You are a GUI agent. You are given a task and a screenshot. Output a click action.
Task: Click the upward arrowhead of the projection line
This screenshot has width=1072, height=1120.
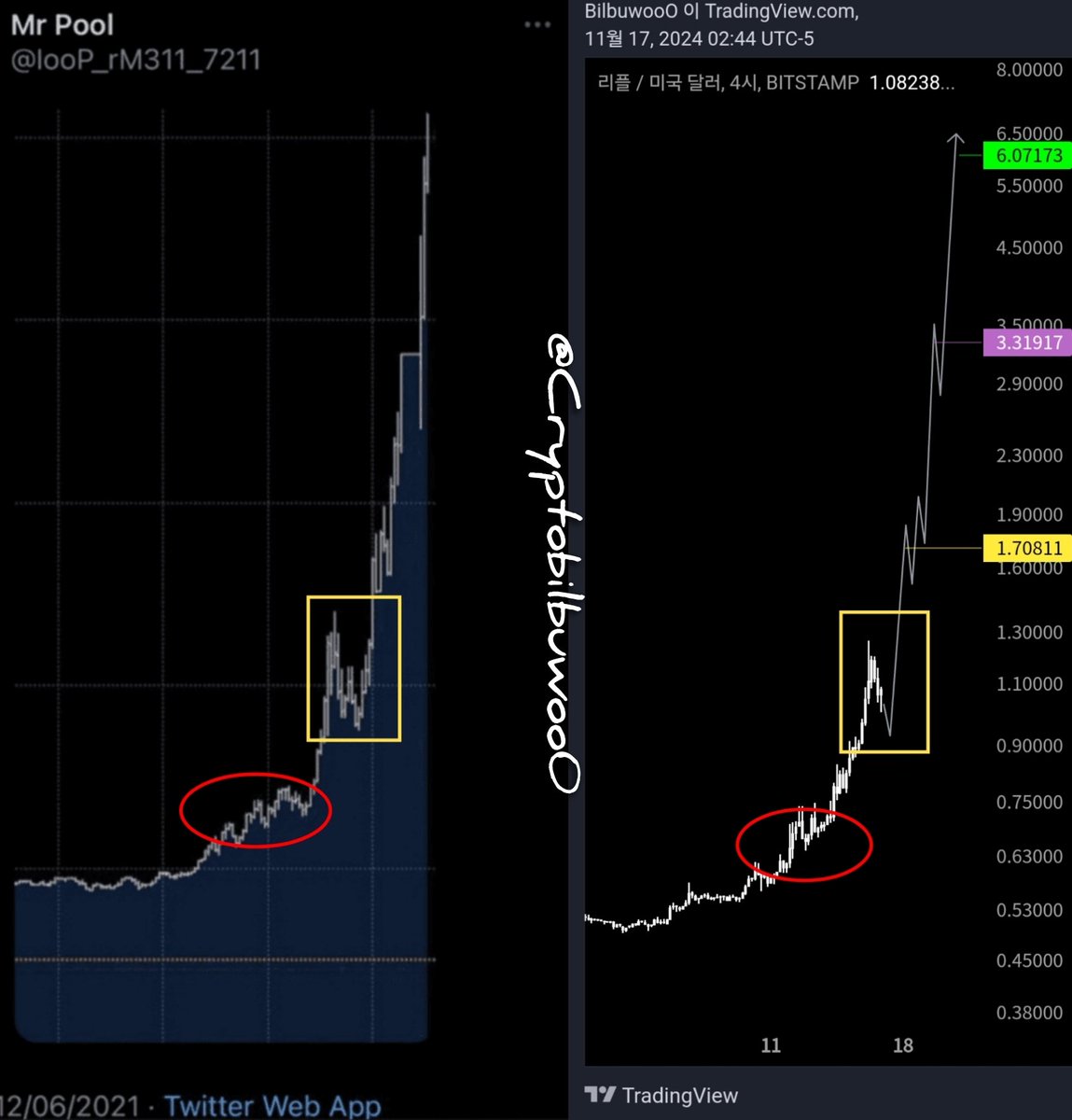(x=956, y=140)
